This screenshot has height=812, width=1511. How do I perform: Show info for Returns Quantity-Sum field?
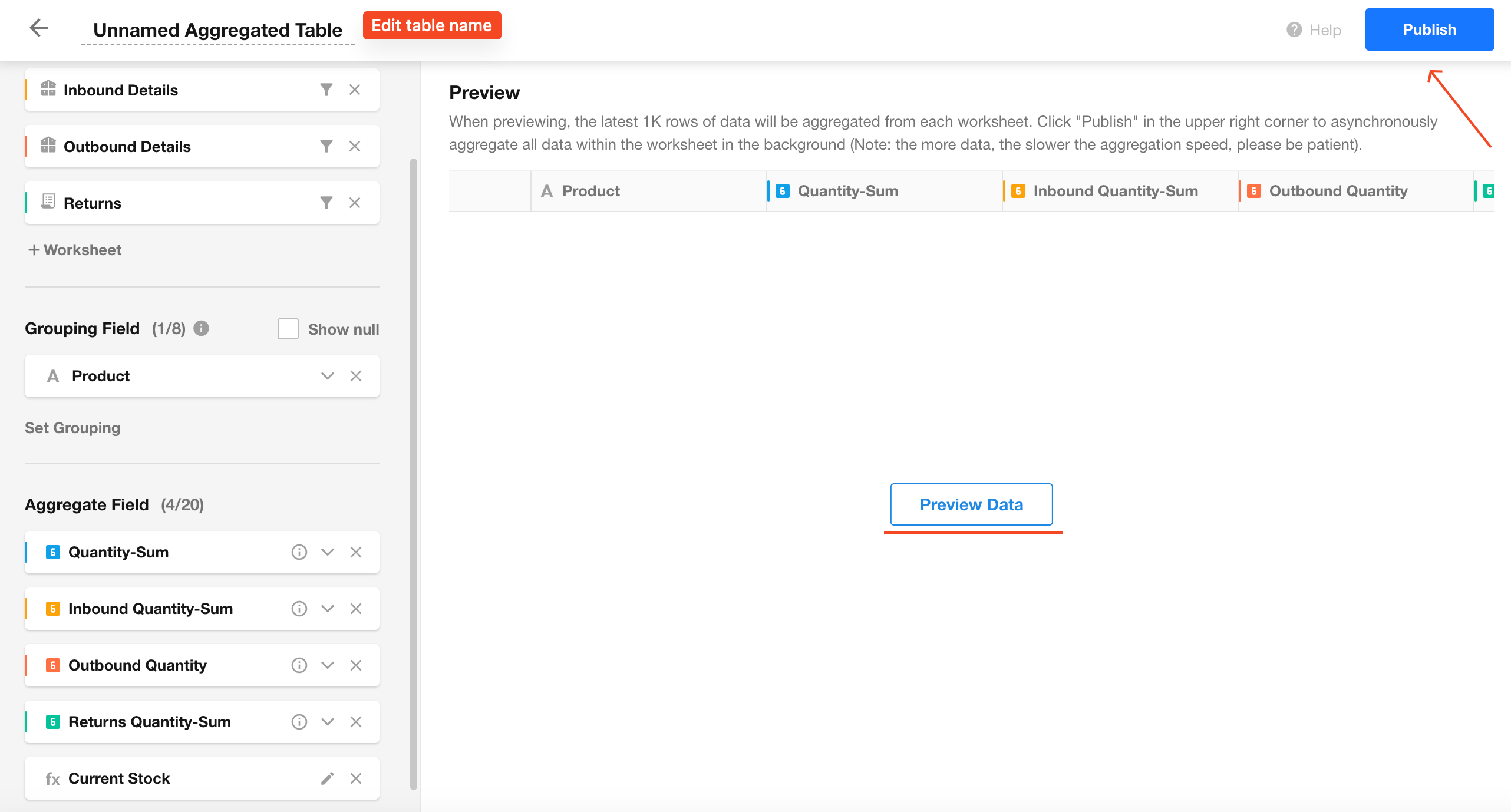(299, 722)
